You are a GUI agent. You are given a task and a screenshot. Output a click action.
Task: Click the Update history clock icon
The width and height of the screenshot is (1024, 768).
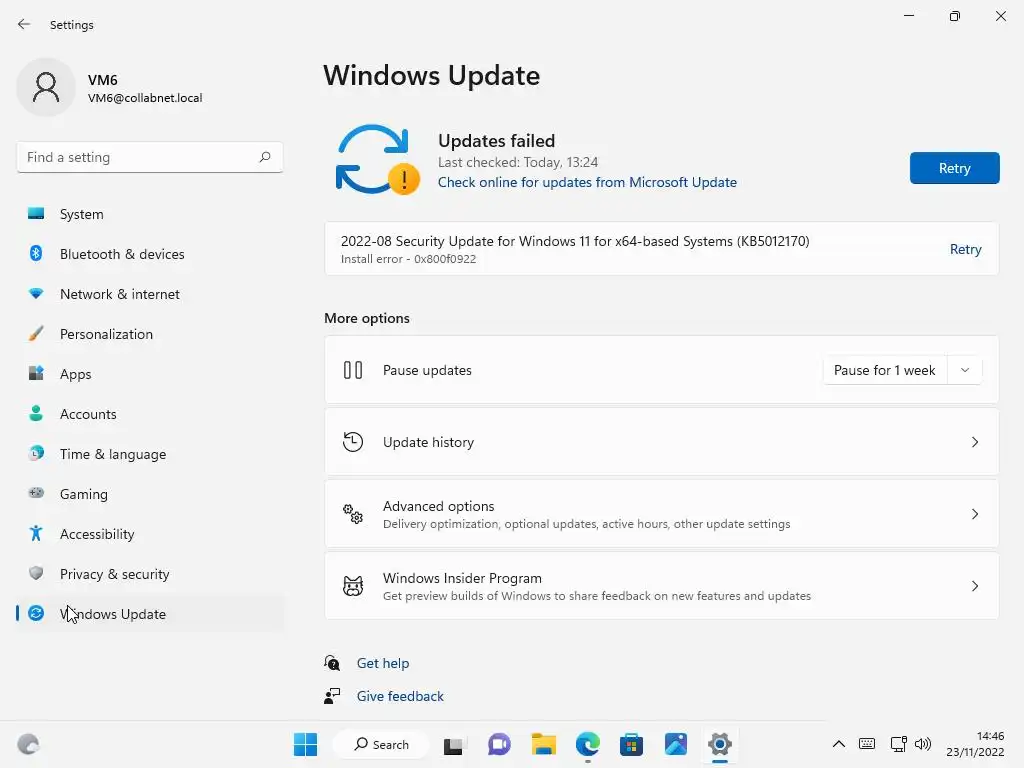pyautogui.click(x=353, y=442)
